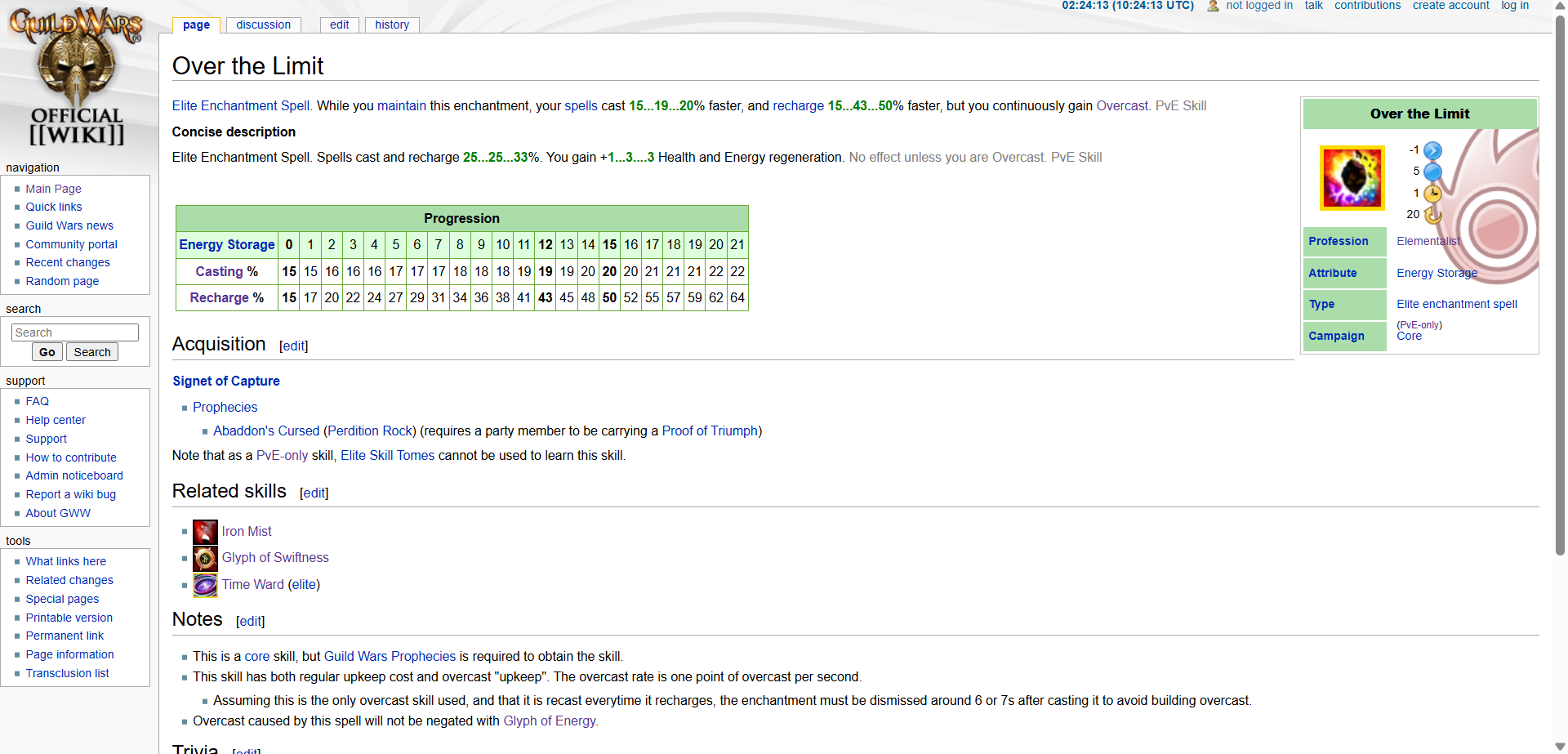Open What links here
Image resolution: width=1568 pixels, height=754 pixels.
(65, 561)
